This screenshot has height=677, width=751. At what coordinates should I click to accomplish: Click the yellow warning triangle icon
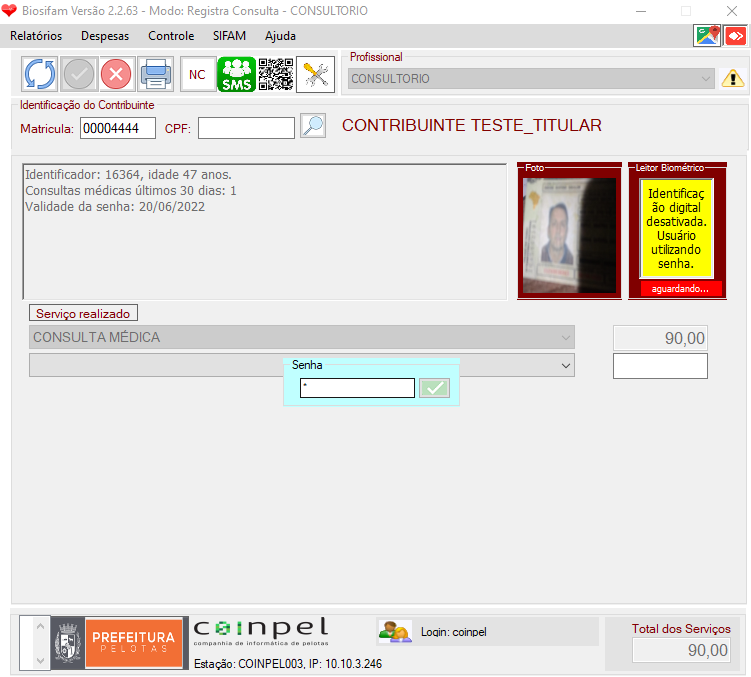(x=733, y=78)
